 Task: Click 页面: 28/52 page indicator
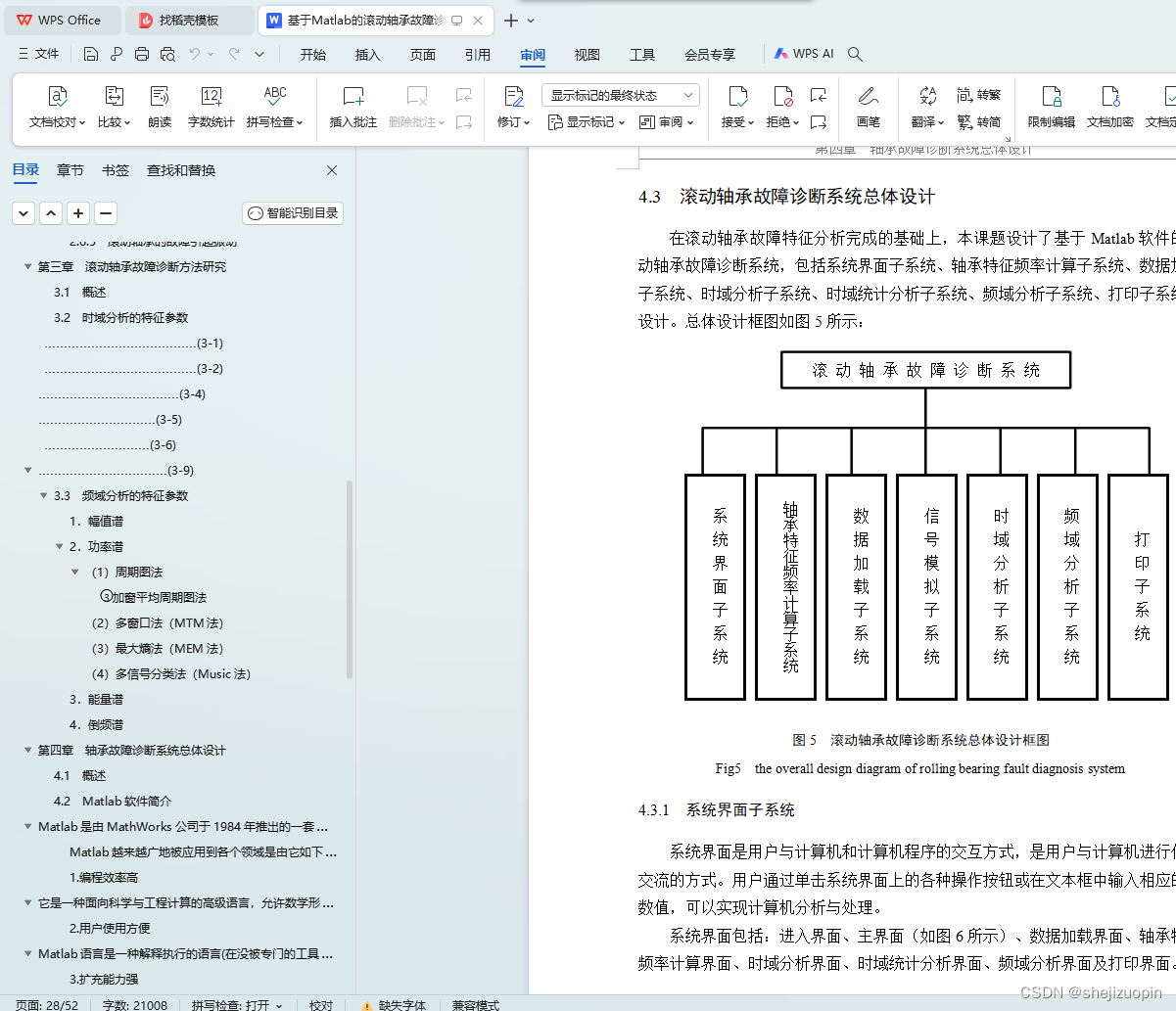click(47, 1004)
